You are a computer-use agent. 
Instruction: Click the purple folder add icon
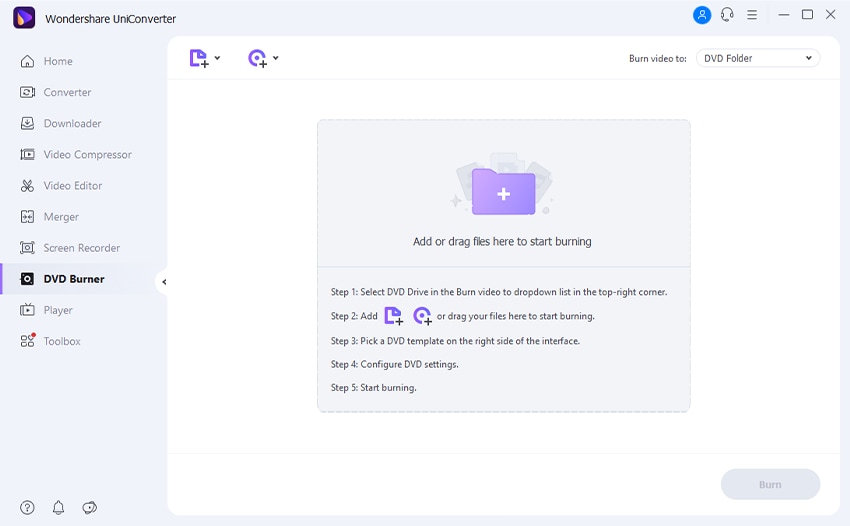click(x=503, y=191)
